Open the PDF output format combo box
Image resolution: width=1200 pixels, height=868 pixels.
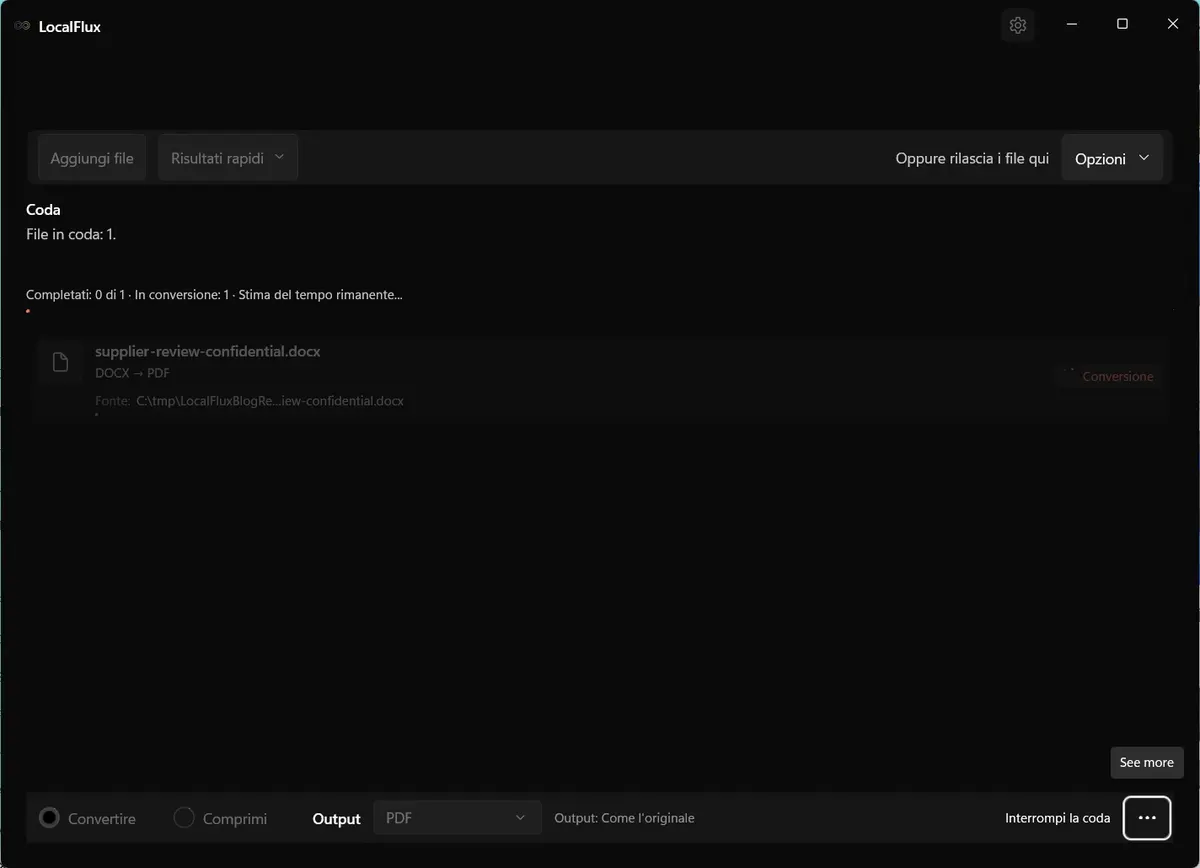[457, 818]
